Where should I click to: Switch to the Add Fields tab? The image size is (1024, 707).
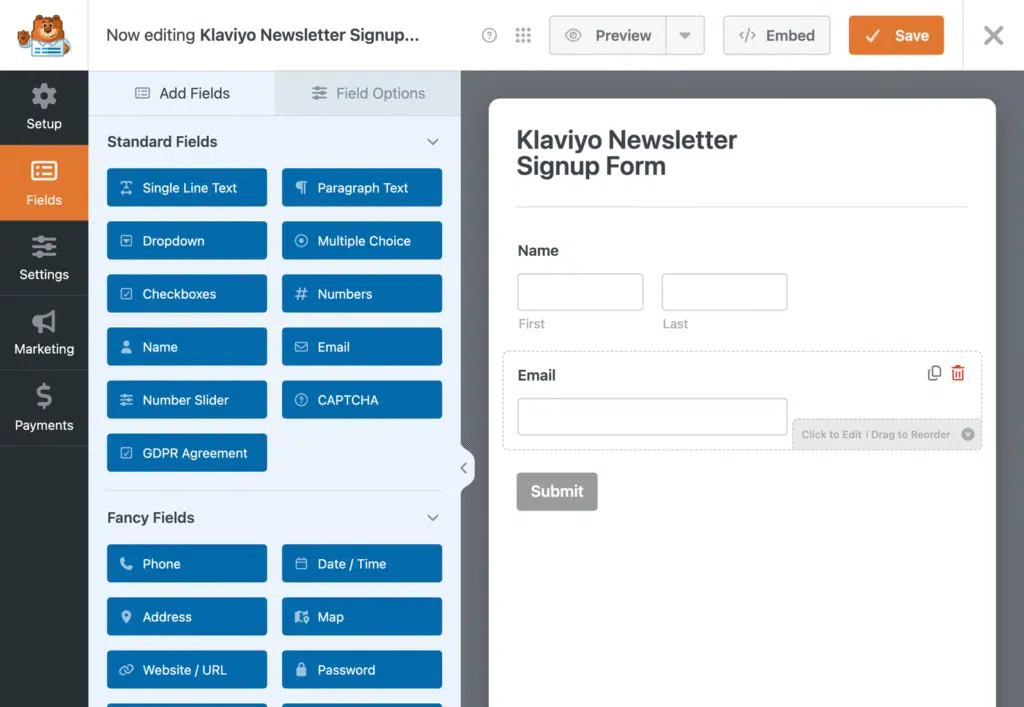(x=182, y=93)
